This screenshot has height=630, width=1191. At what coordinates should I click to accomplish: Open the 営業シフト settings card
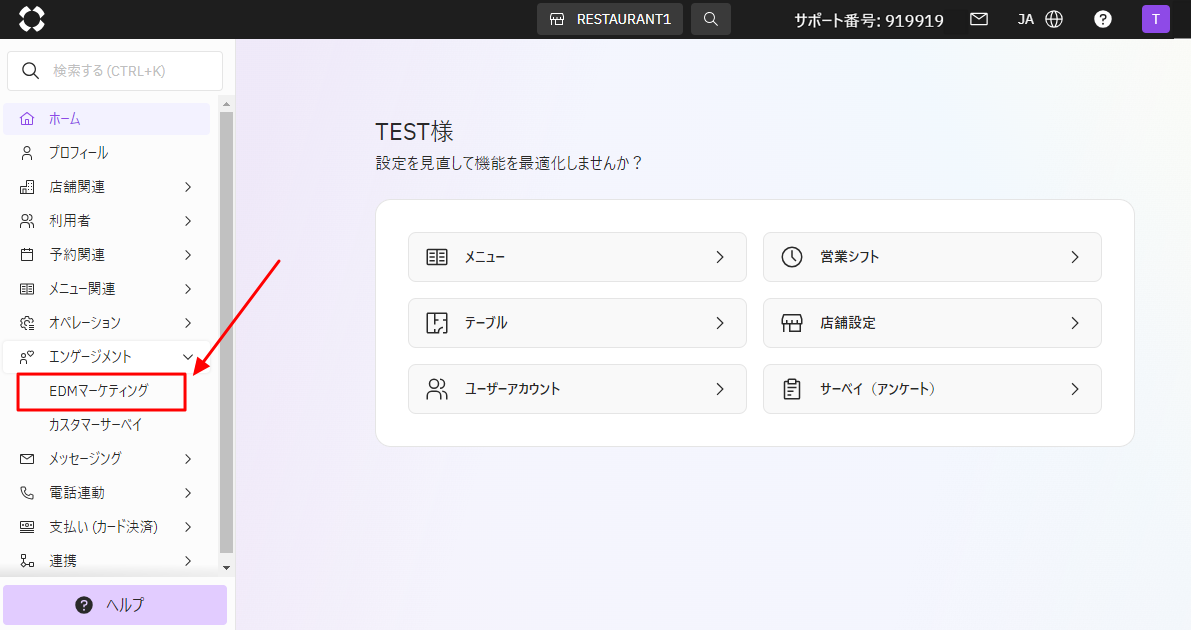pos(931,257)
